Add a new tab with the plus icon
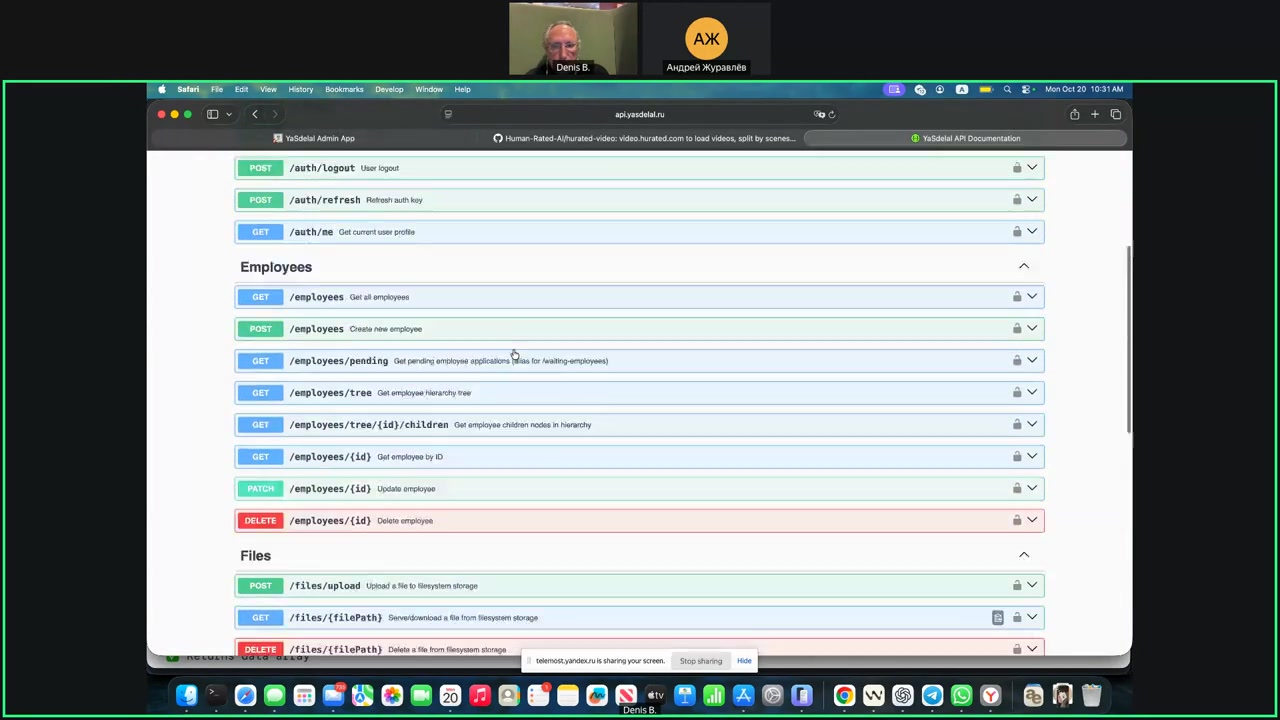The image size is (1280, 720). point(1095,114)
